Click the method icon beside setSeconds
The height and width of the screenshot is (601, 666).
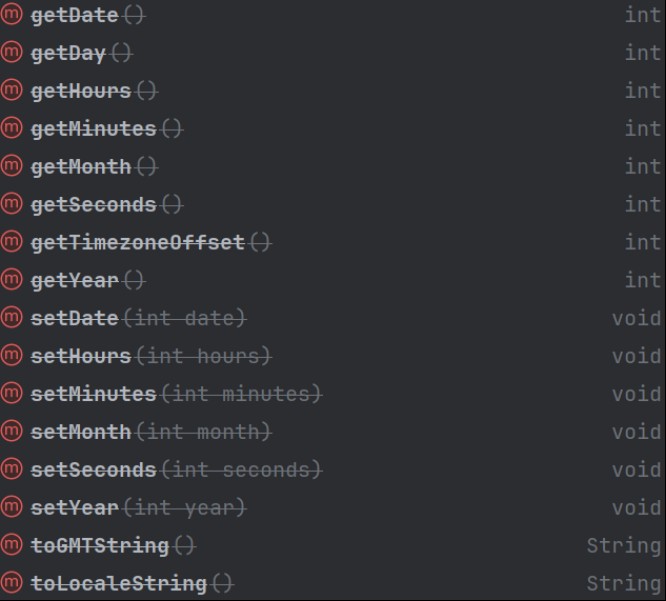point(12,469)
